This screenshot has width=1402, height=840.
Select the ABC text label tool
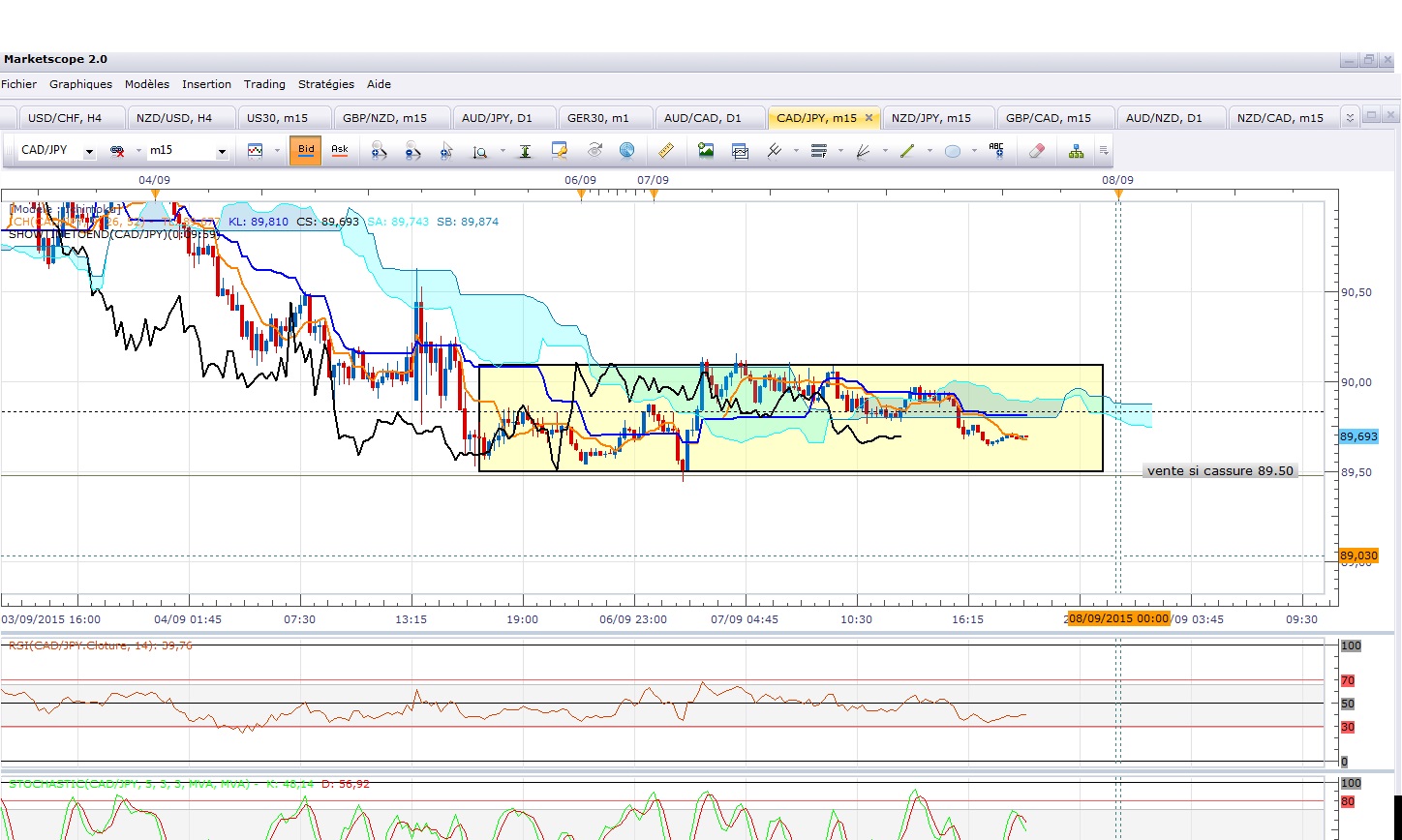[997, 151]
